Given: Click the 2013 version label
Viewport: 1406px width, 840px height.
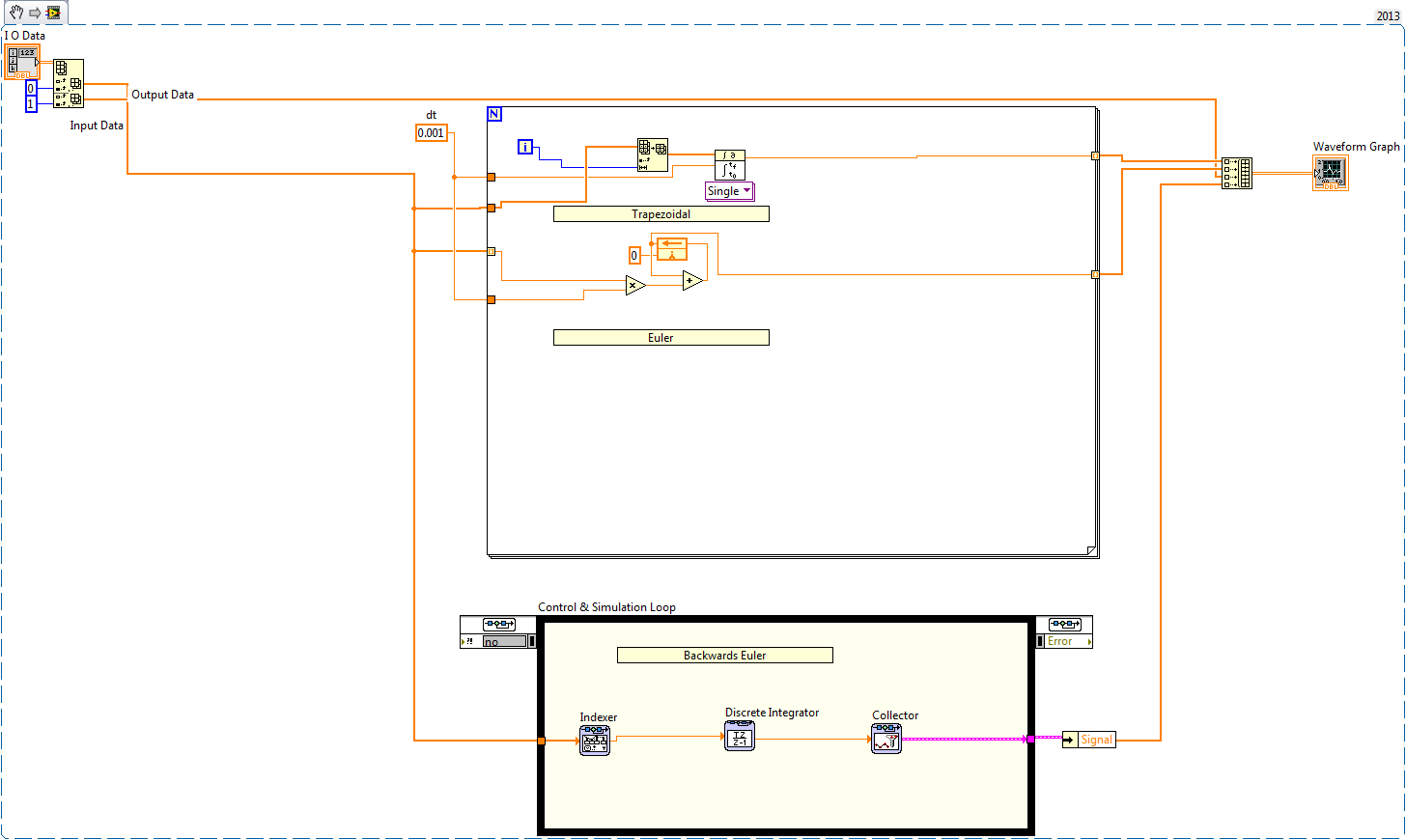Looking at the screenshot, I should [1389, 16].
